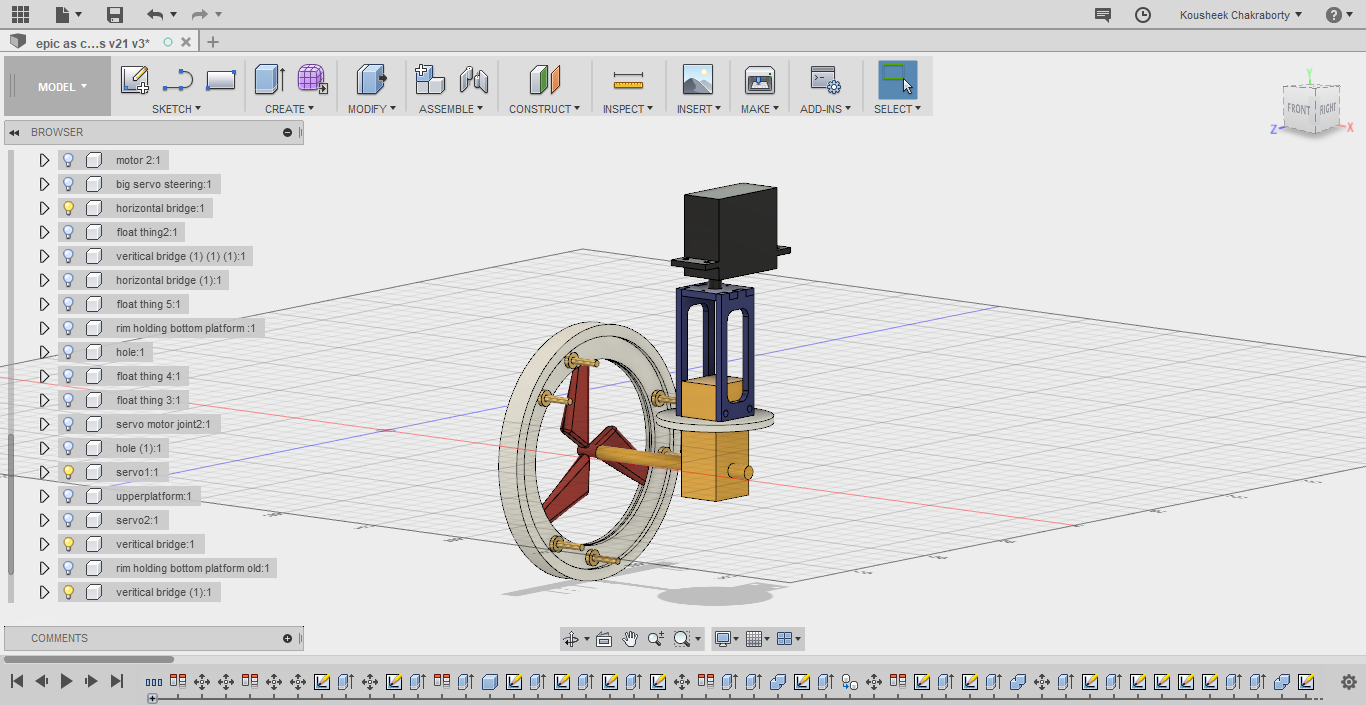Click the Measure tool under Inspect
1366x705 pixels.
coord(628,80)
